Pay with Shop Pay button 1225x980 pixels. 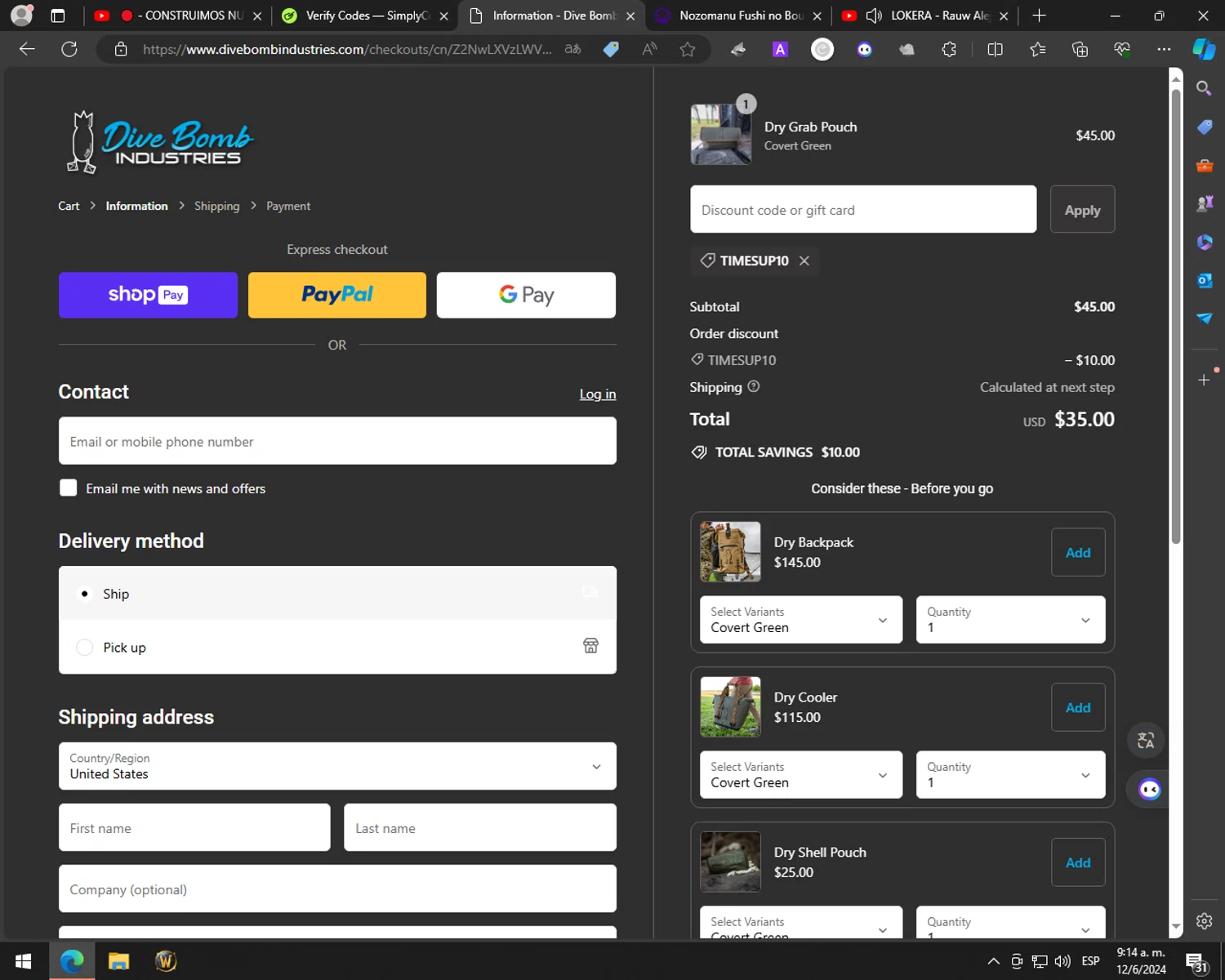pyautogui.click(x=148, y=295)
